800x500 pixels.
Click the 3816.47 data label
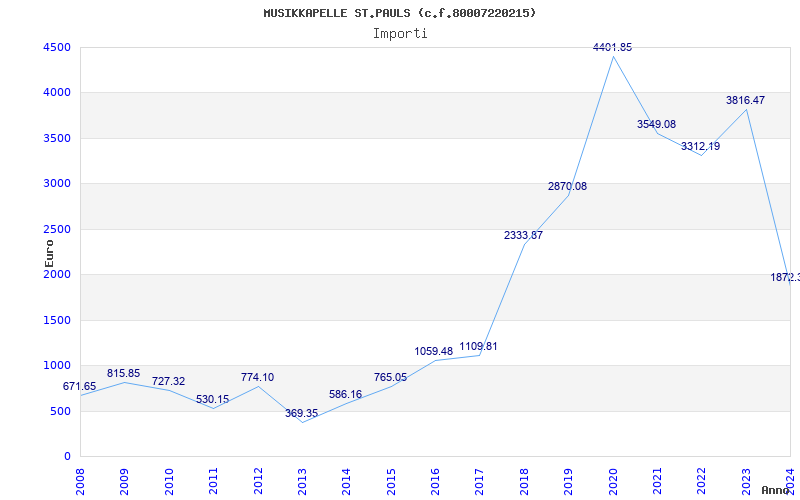tap(745, 101)
